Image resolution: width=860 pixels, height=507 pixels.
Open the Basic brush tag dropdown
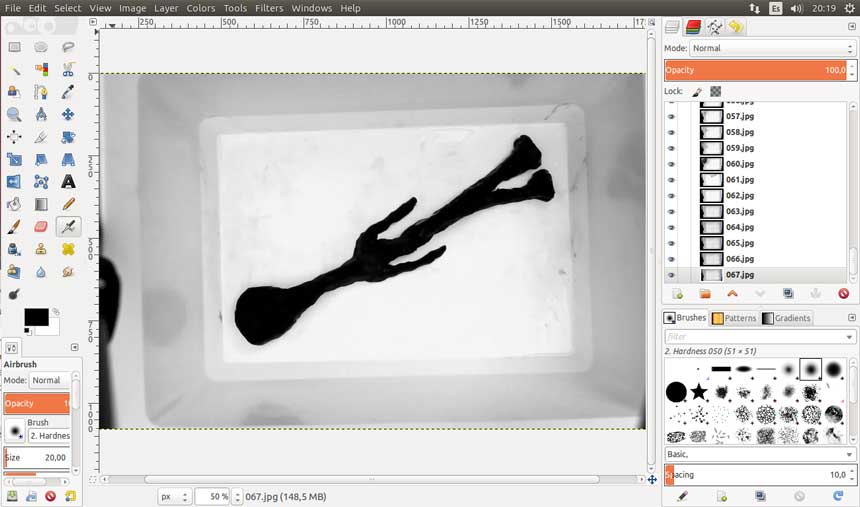pos(760,454)
